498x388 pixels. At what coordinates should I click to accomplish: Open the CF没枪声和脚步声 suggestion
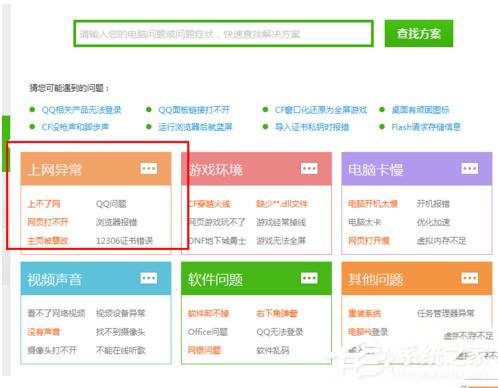pyautogui.click(x=75, y=127)
